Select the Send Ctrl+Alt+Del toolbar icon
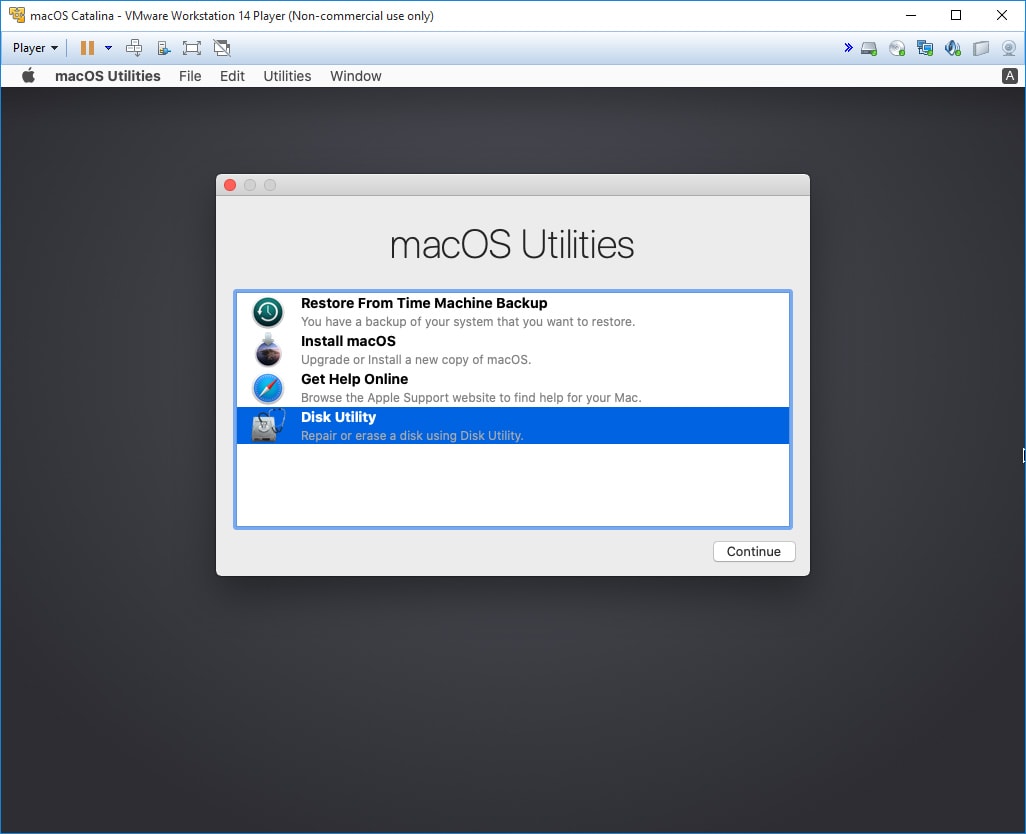1026x834 pixels. coord(134,47)
